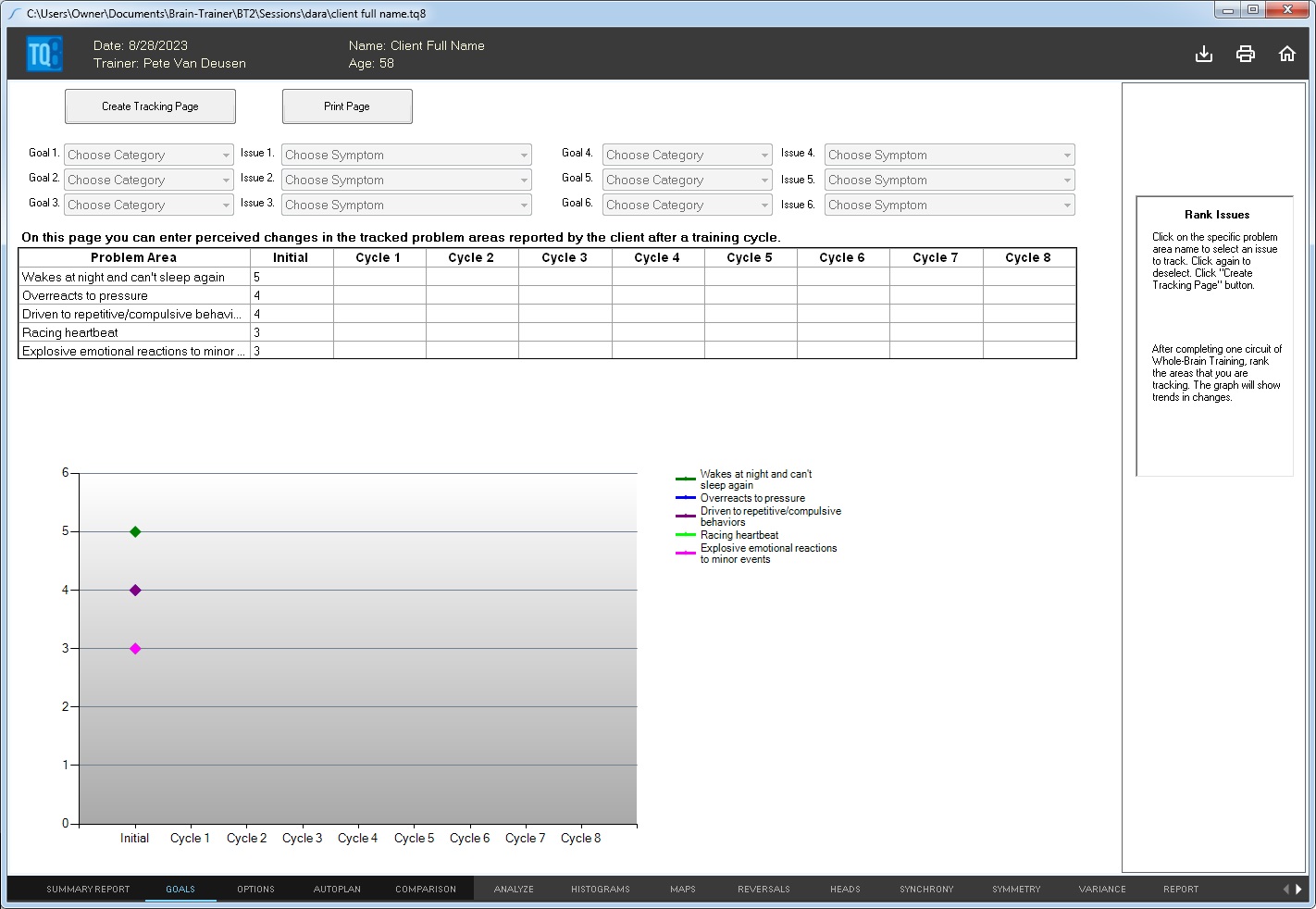Image resolution: width=1316 pixels, height=909 pixels.
Task: Expand Issue 6 Choose Symptom dropdown
Action: 950,205
